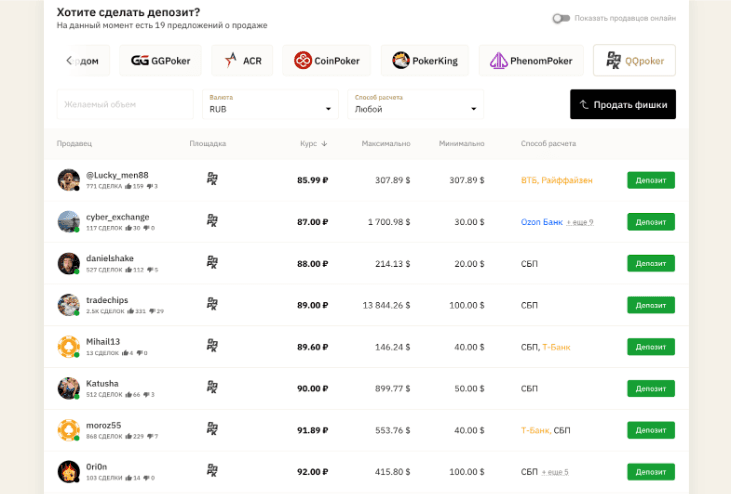Click the Минимально column header
Image resolution: width=731 pixels, height=494 pixels.
click(x=462, y=144)
